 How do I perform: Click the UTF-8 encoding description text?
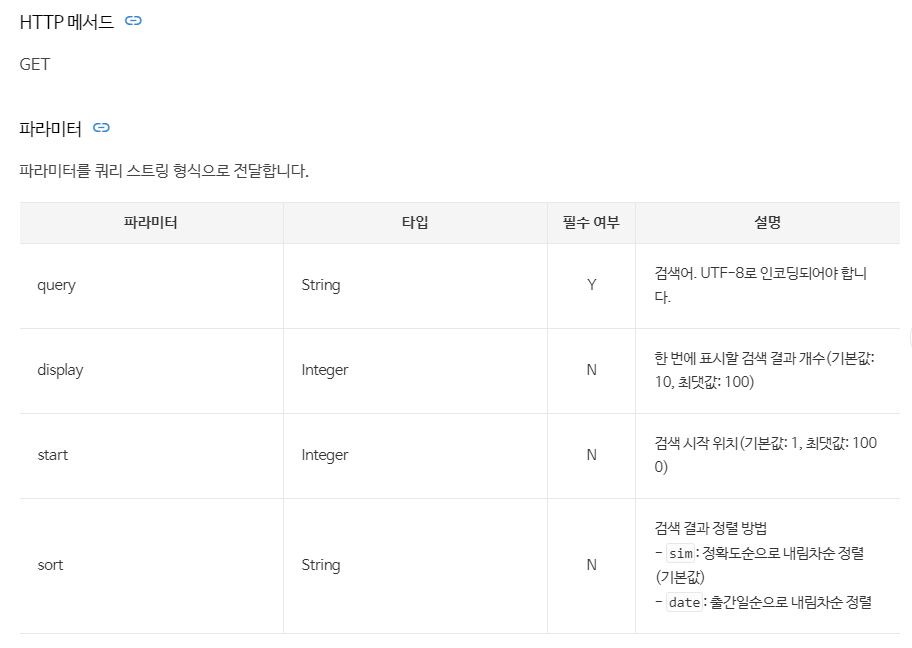761,285
